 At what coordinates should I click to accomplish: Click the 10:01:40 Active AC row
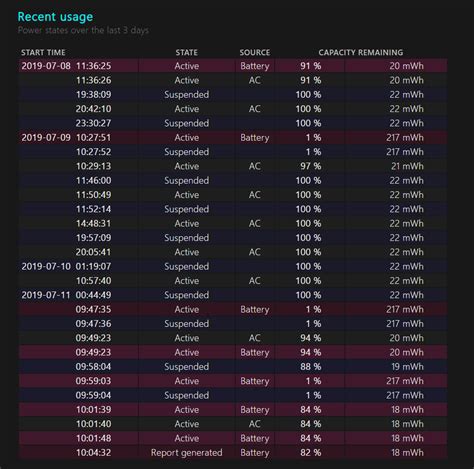pyautogui.click(x=233, y=424)
